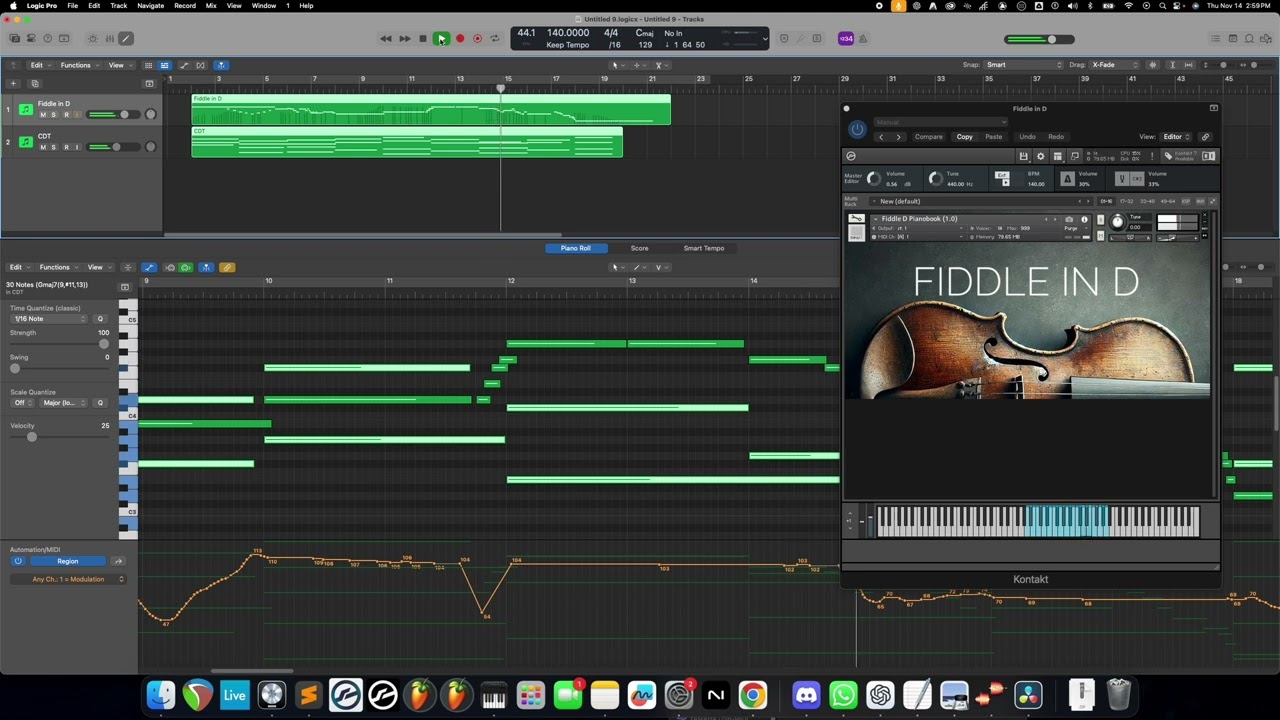Viewport: 1280px width, 720px height.
Task: Open Any Ch.: 1 = Modulation dropdown
Action: [x=67, y=579]
